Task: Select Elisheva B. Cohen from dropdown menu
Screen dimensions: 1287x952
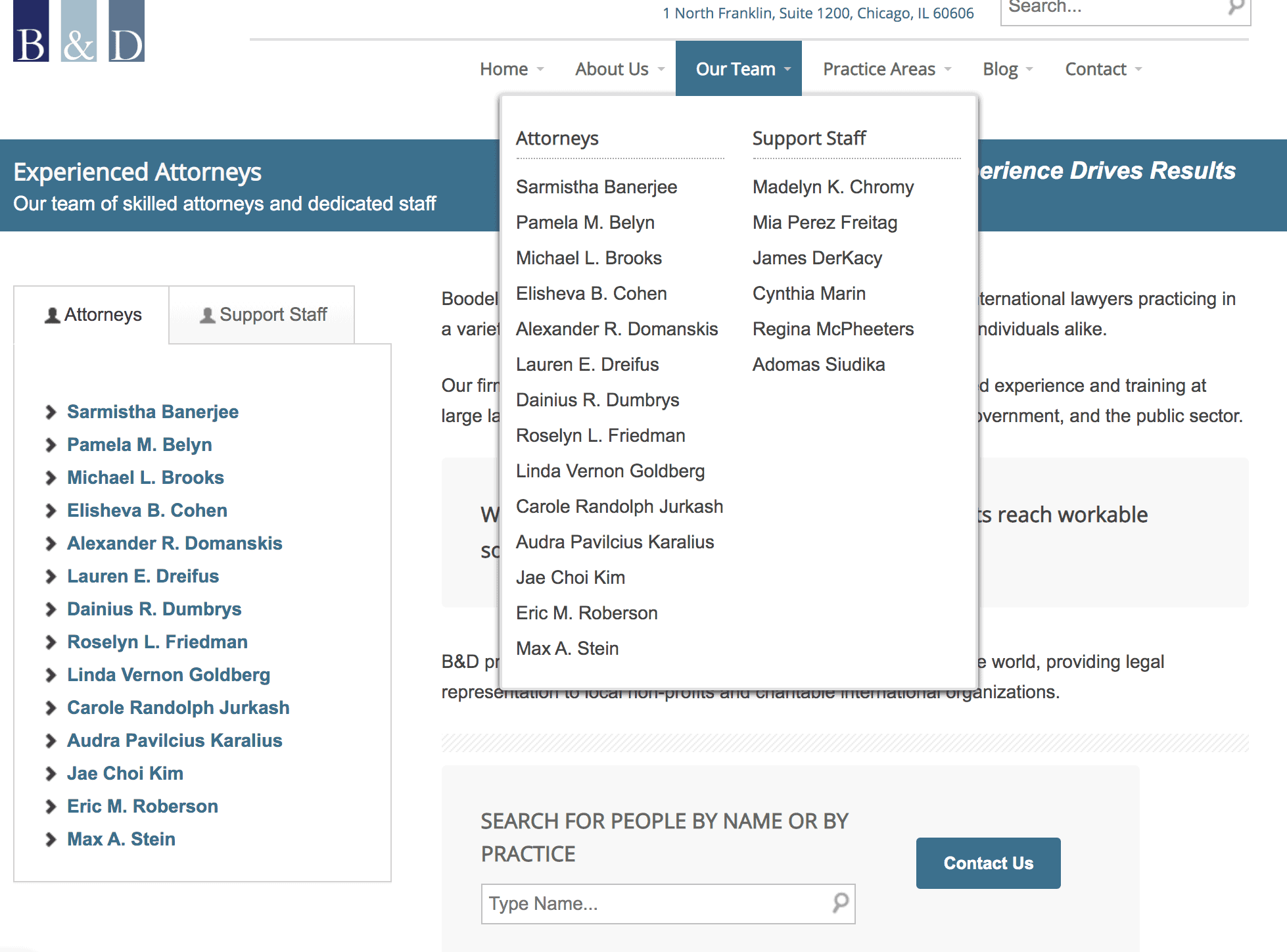Action: pos(591,294)
